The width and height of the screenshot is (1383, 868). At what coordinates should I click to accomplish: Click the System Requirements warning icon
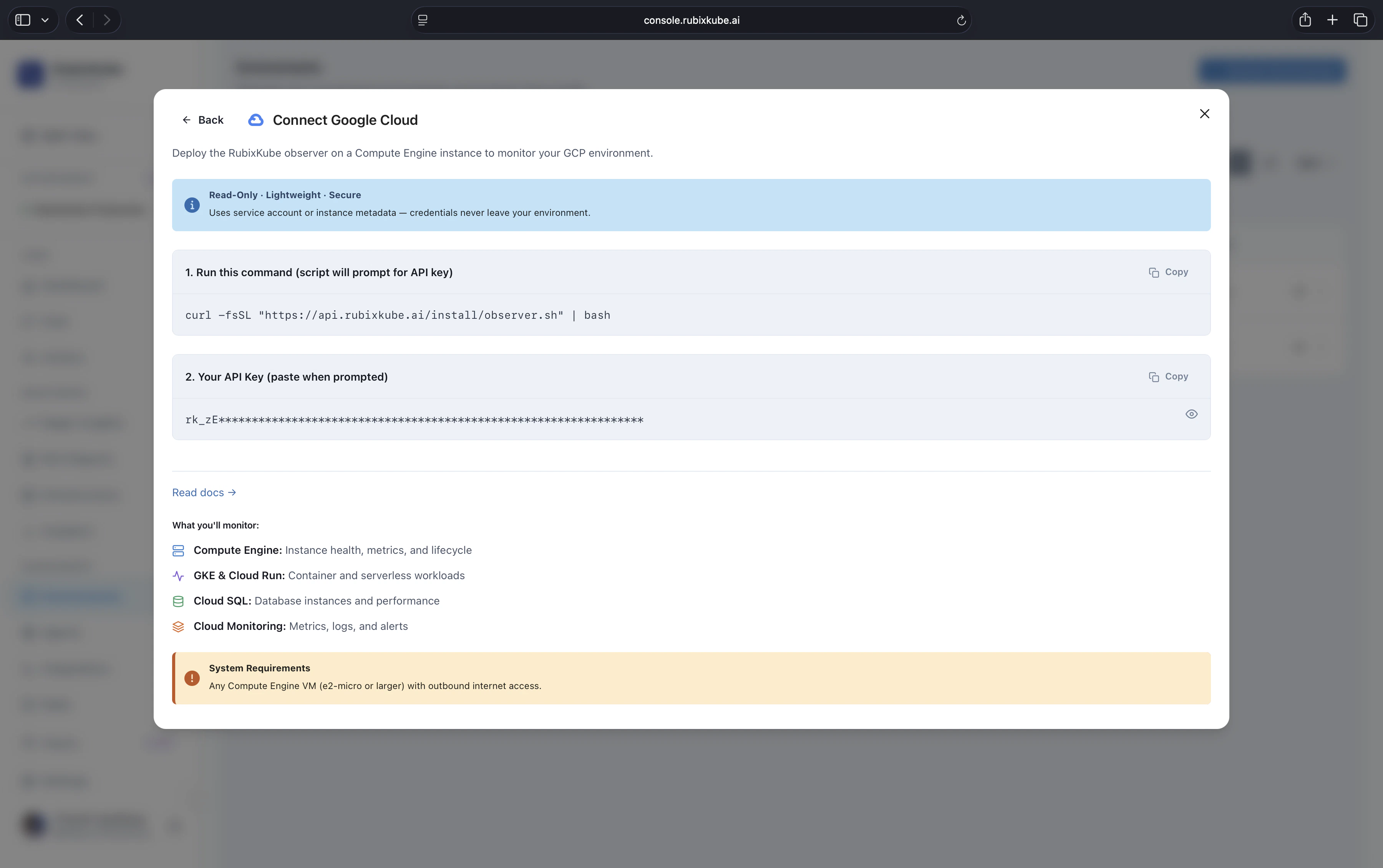(192, 678)
